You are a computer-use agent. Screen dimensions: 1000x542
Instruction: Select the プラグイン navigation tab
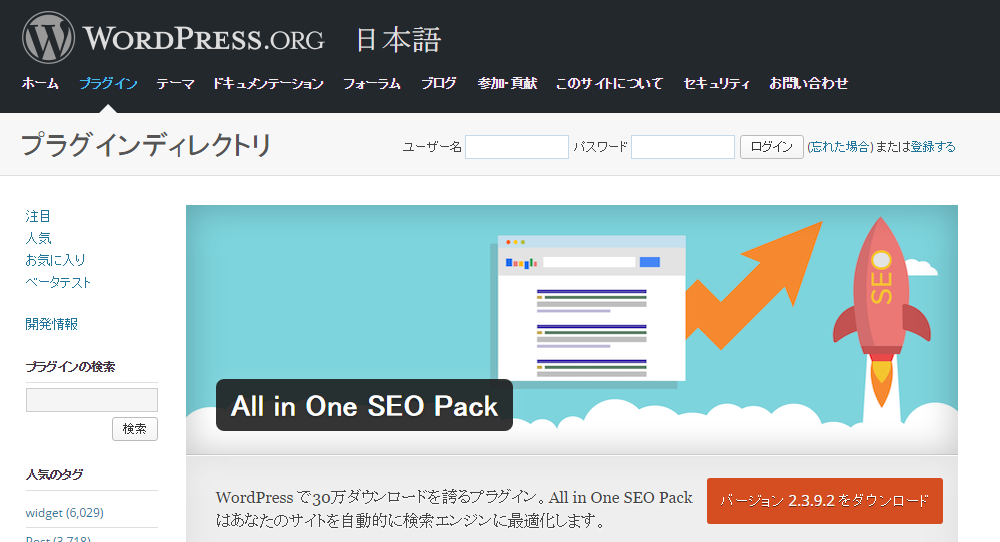tap(108, 84)
